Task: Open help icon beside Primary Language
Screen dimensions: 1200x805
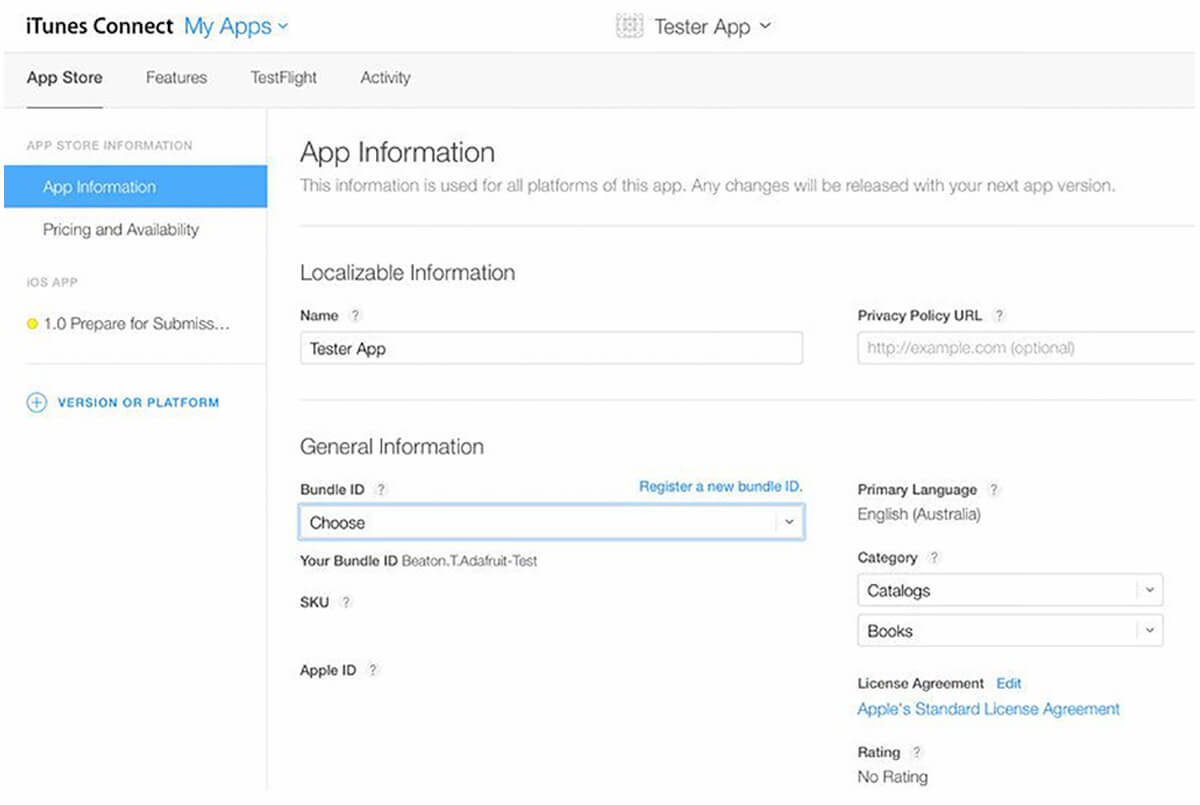Action: pyautogui.click(x=993, y=490)
